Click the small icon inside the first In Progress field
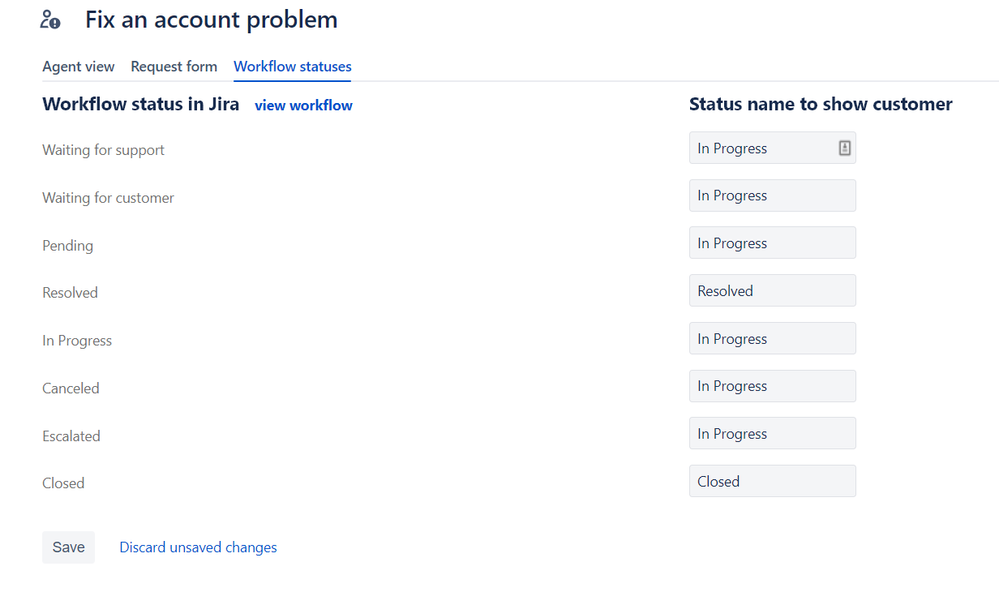 [843, 147]
